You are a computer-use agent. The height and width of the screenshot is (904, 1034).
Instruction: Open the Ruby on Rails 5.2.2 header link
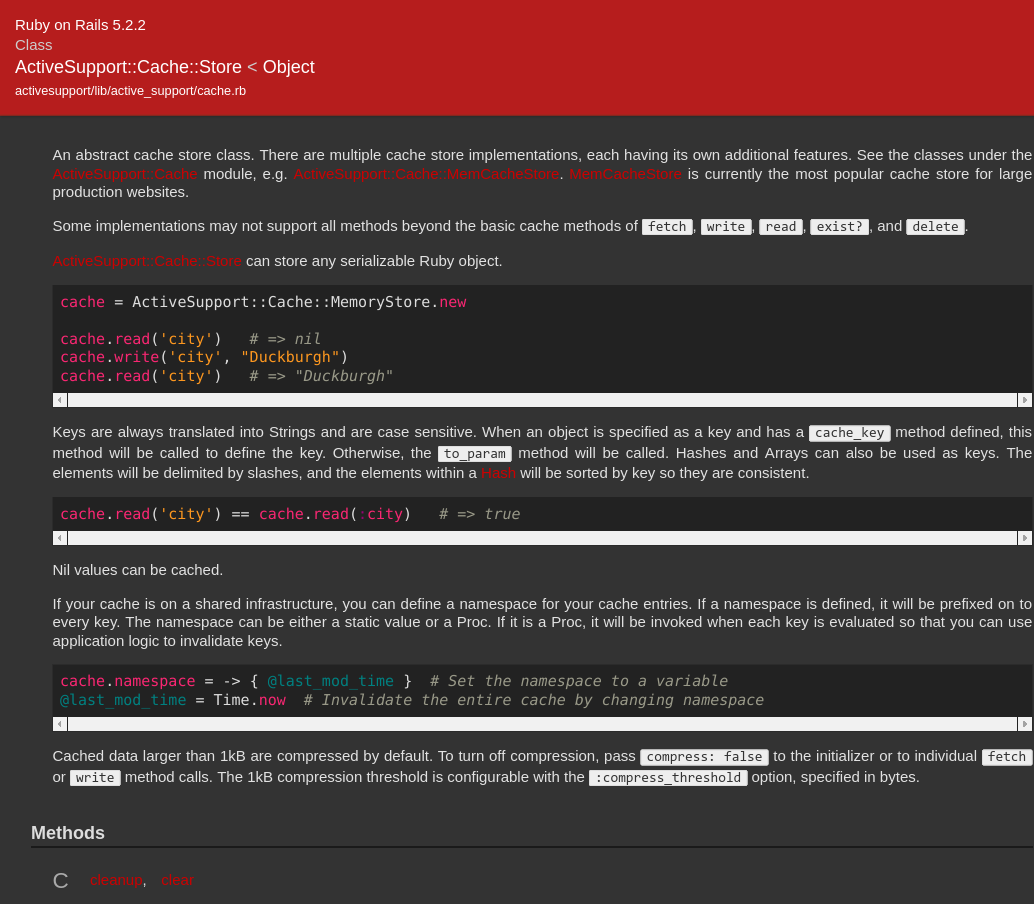coord(80,25)
